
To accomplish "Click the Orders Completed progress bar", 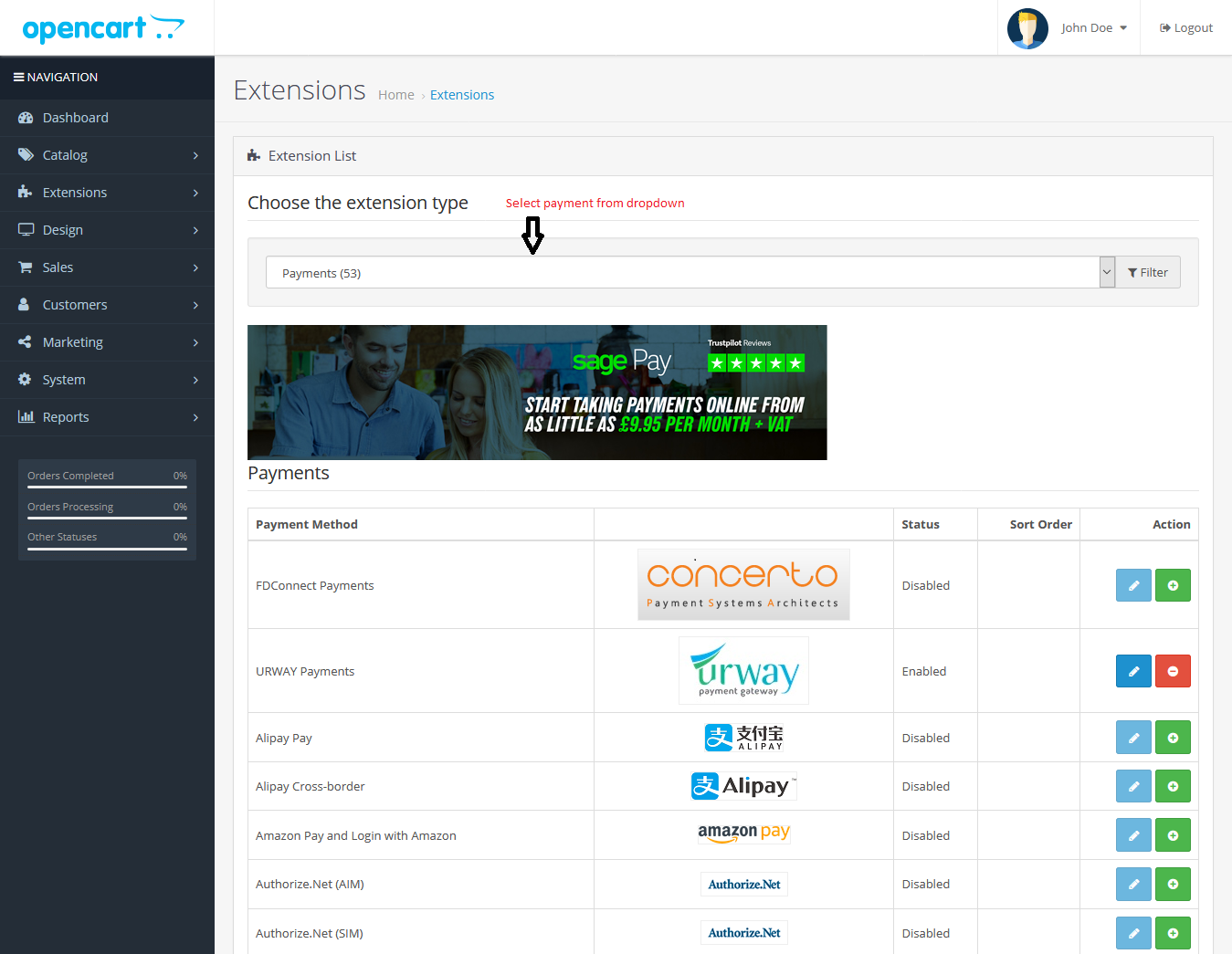I will (x=107, y=487).
